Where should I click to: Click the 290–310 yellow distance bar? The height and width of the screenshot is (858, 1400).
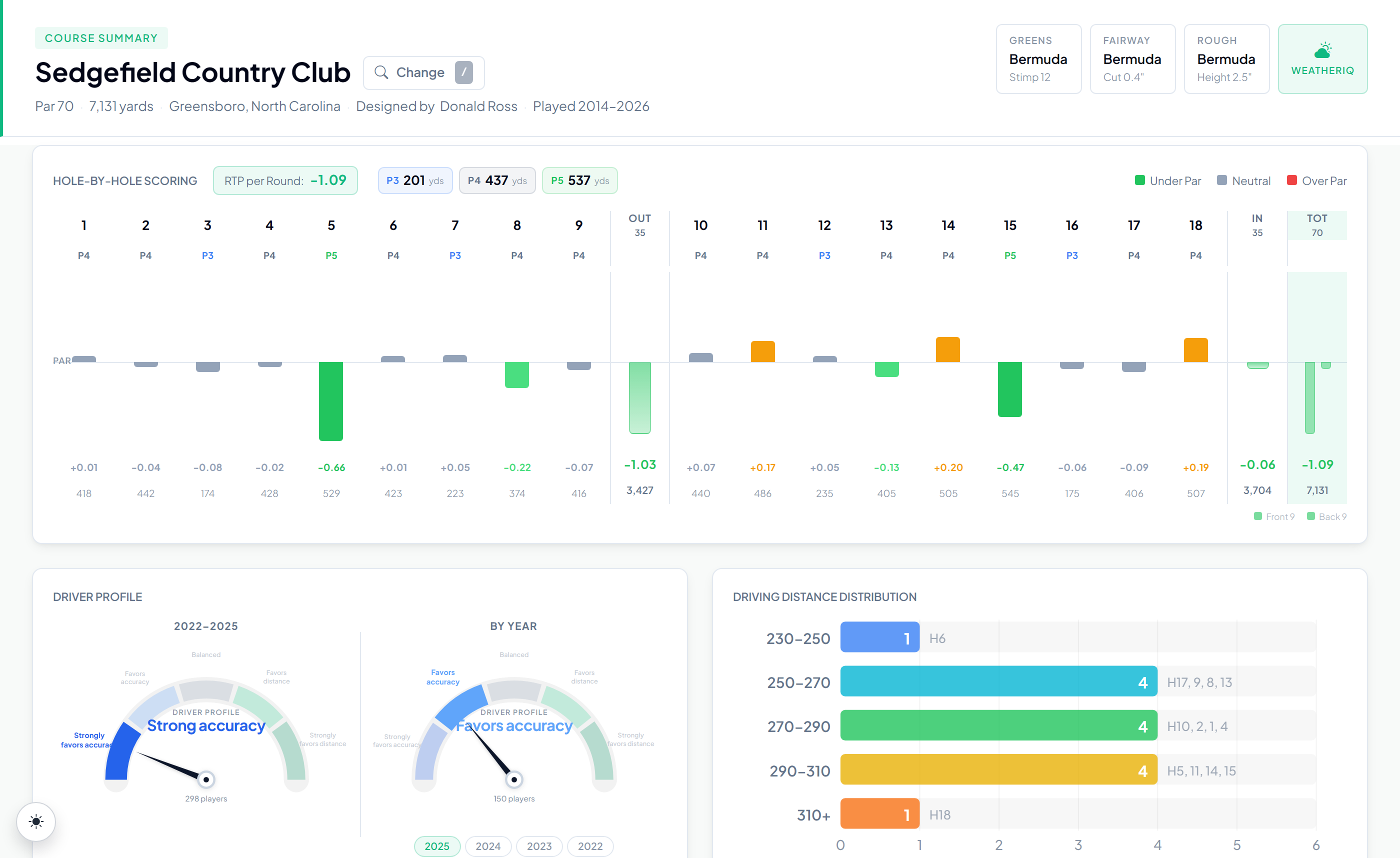pyautogui.click(x=999, y=770)
